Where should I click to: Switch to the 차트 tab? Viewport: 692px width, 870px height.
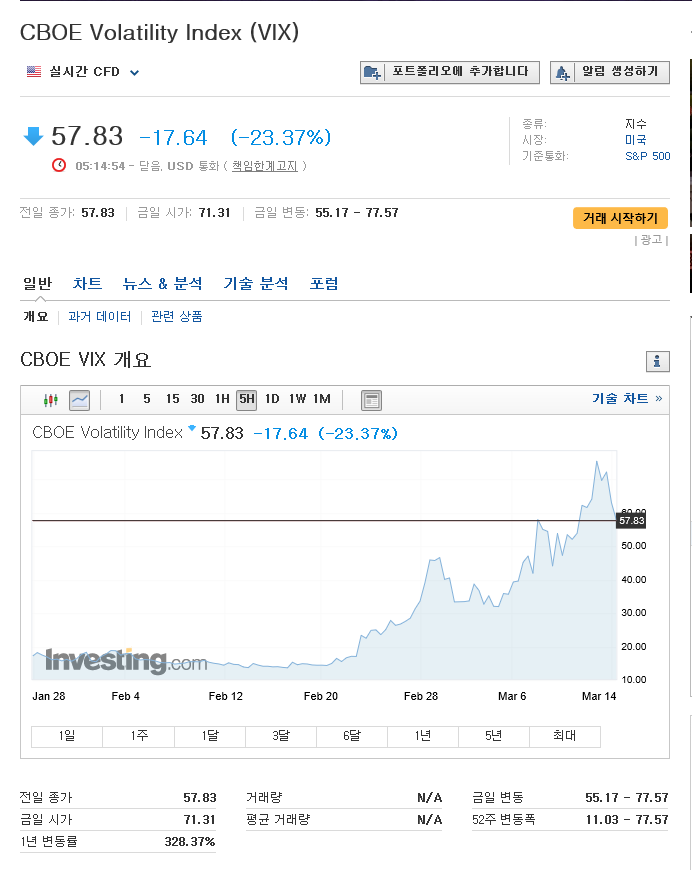(x=87, y=283)
